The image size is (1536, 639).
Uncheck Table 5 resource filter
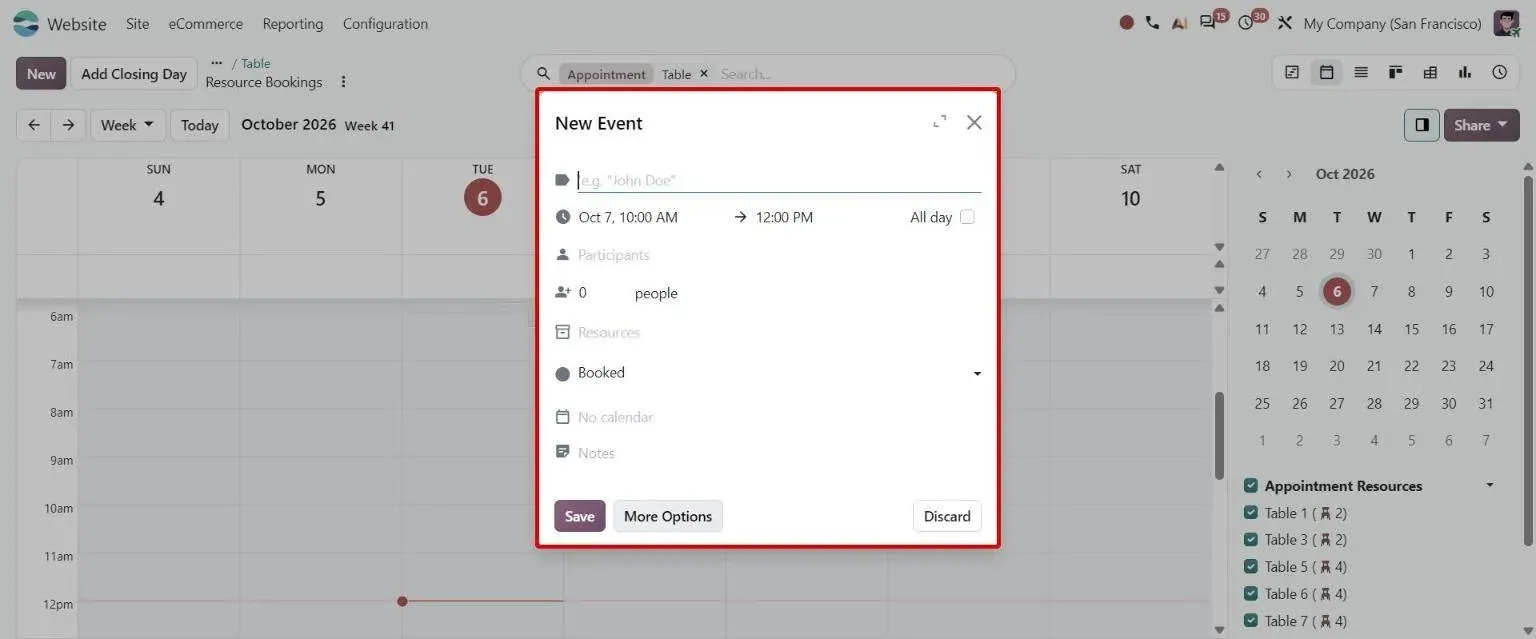click(1250, 567)
